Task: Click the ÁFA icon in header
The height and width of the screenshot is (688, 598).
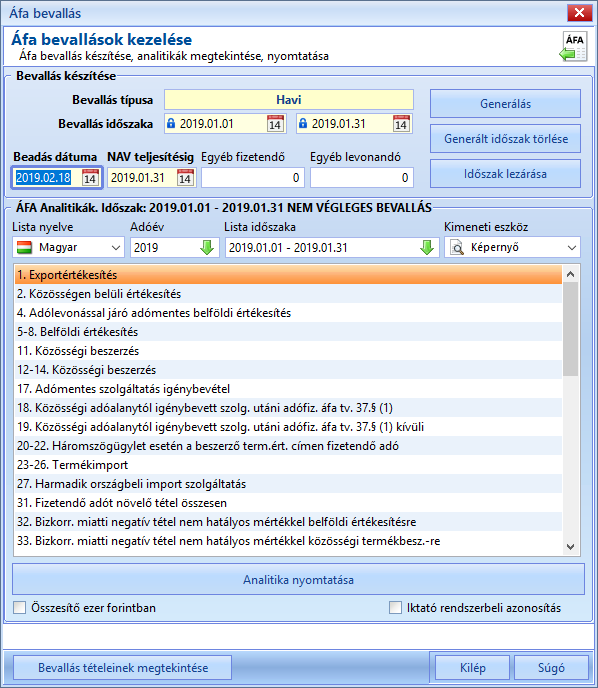Action: [574, 47]
